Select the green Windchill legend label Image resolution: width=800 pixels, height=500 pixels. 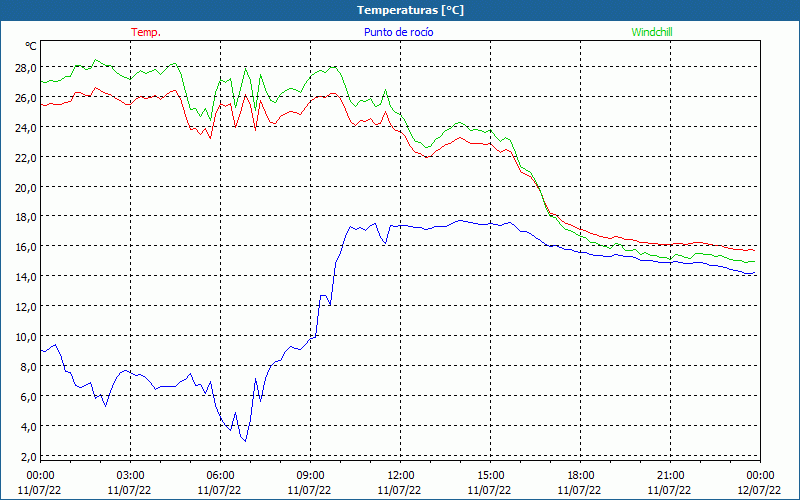click(652, 32)
